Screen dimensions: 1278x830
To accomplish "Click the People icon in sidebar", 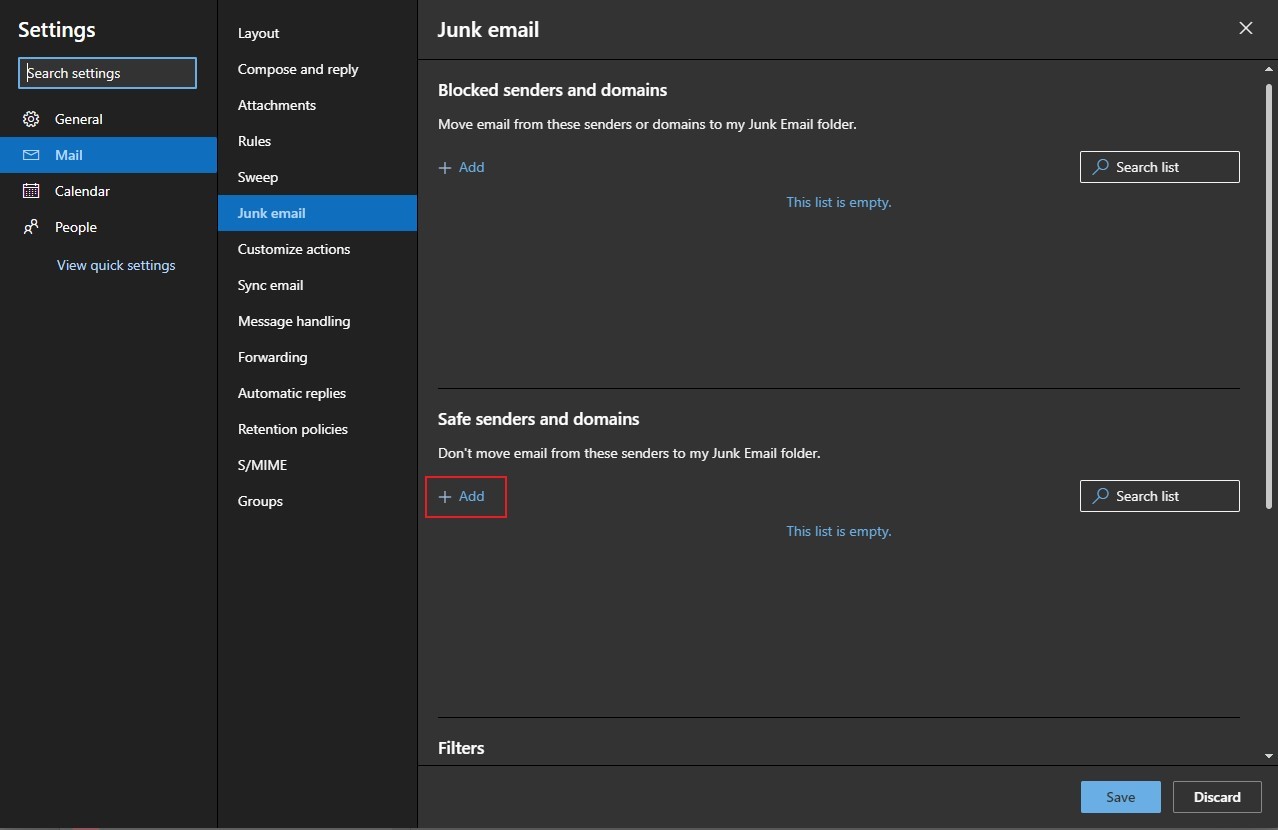I will [31, 227].
